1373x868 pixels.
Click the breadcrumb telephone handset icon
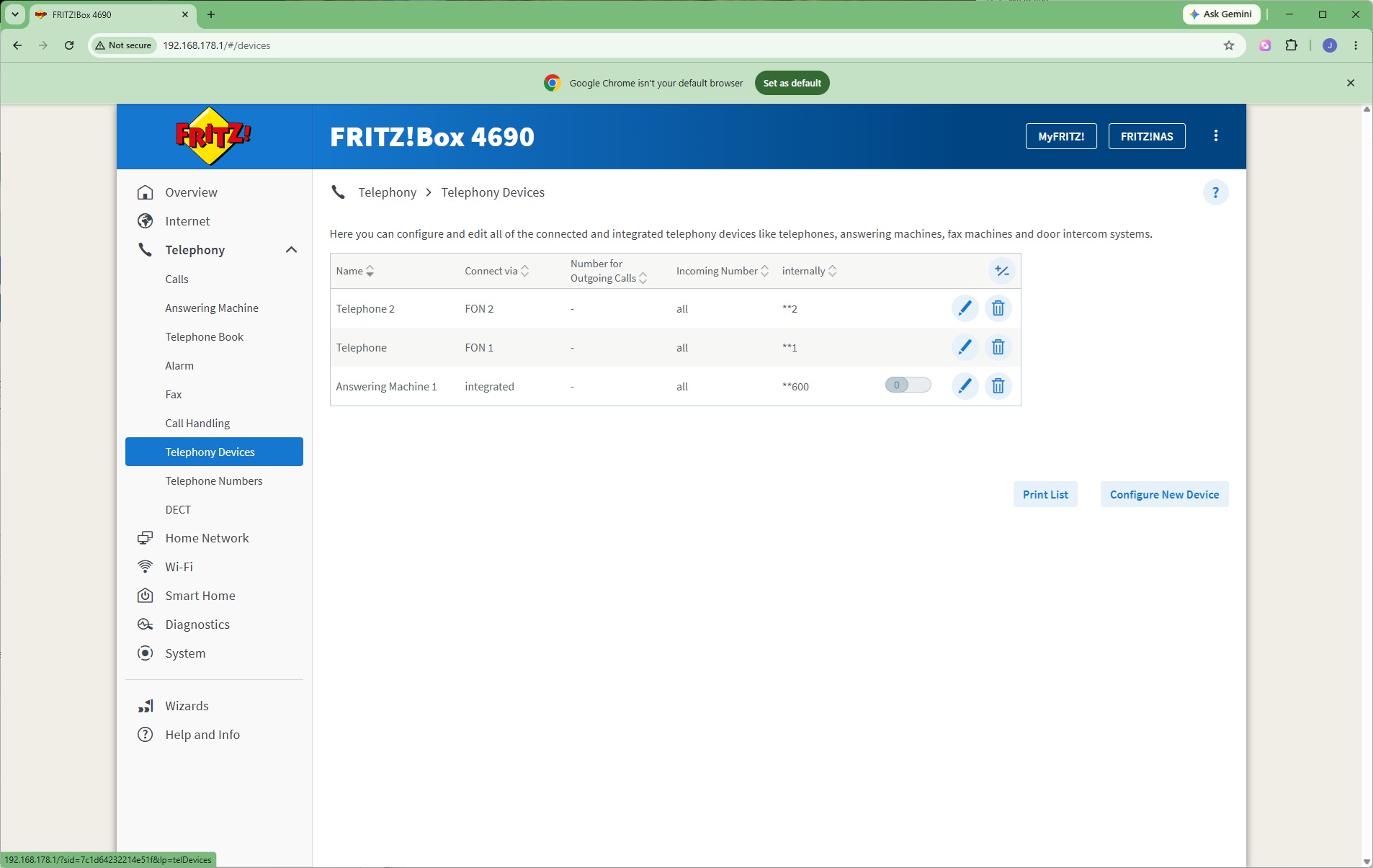pyautogui.click(x=338, y=192)
